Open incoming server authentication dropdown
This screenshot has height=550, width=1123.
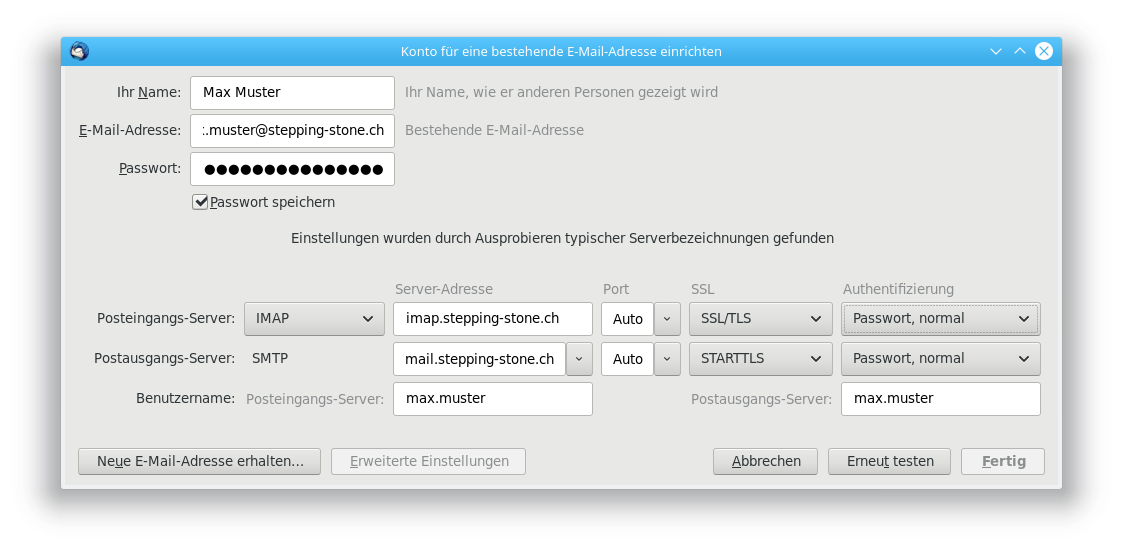tap(940, 319)
